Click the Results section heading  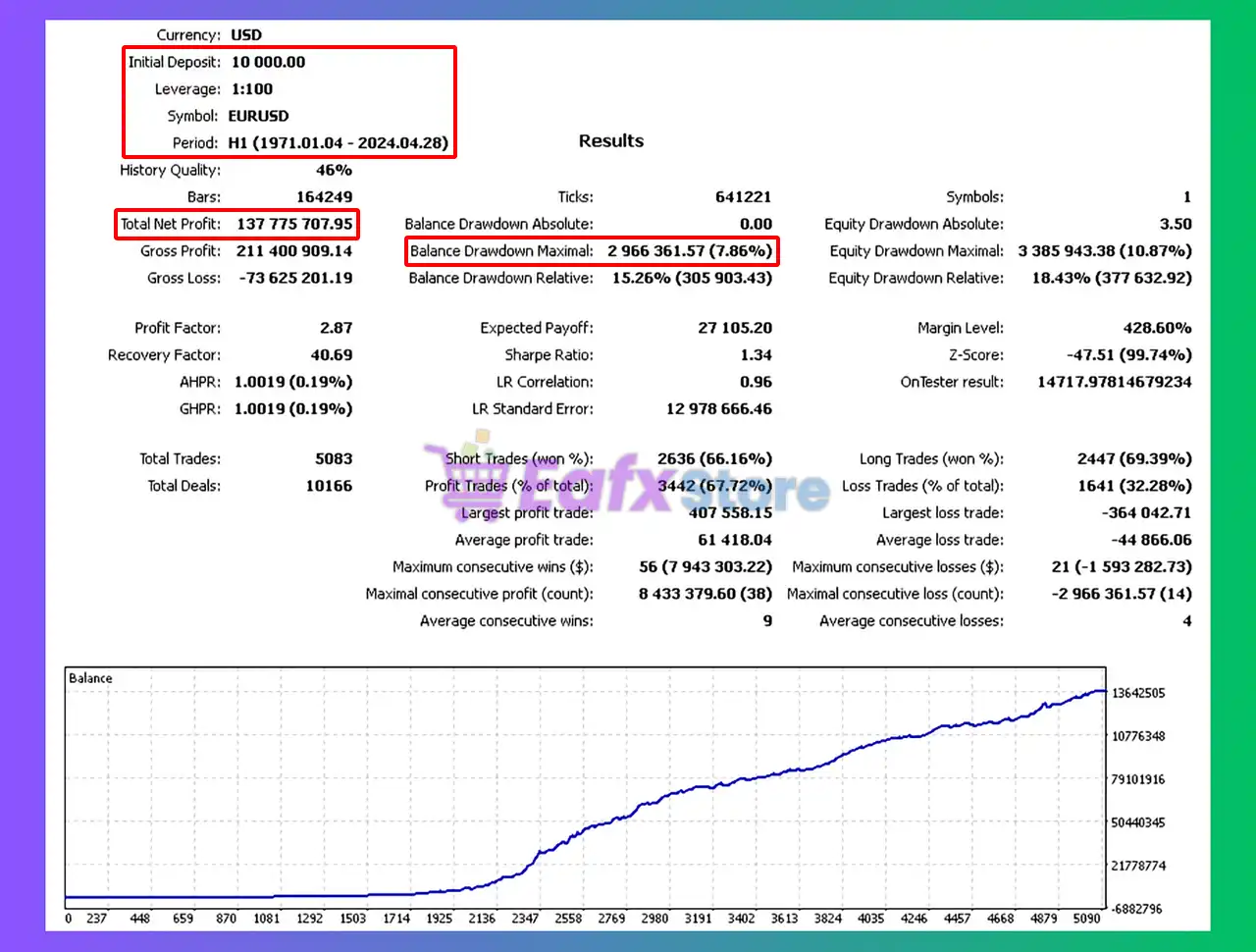click(610, 141)
